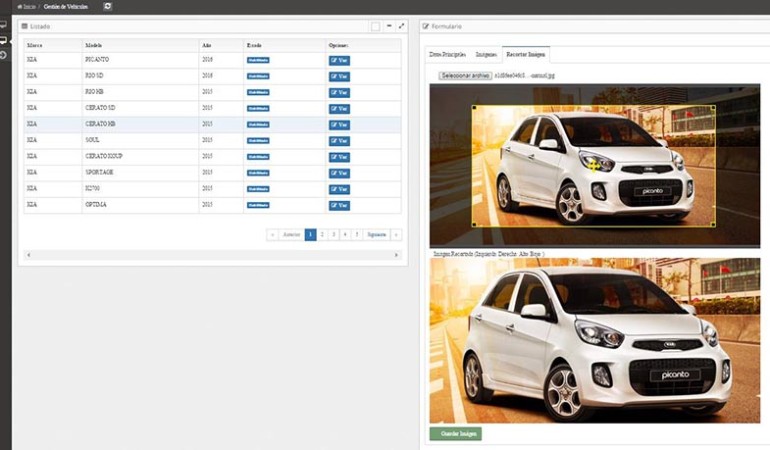Screen dimensions: 770x450
Task: Click the Ver button for RIO SD
Action: click(339, 77)
